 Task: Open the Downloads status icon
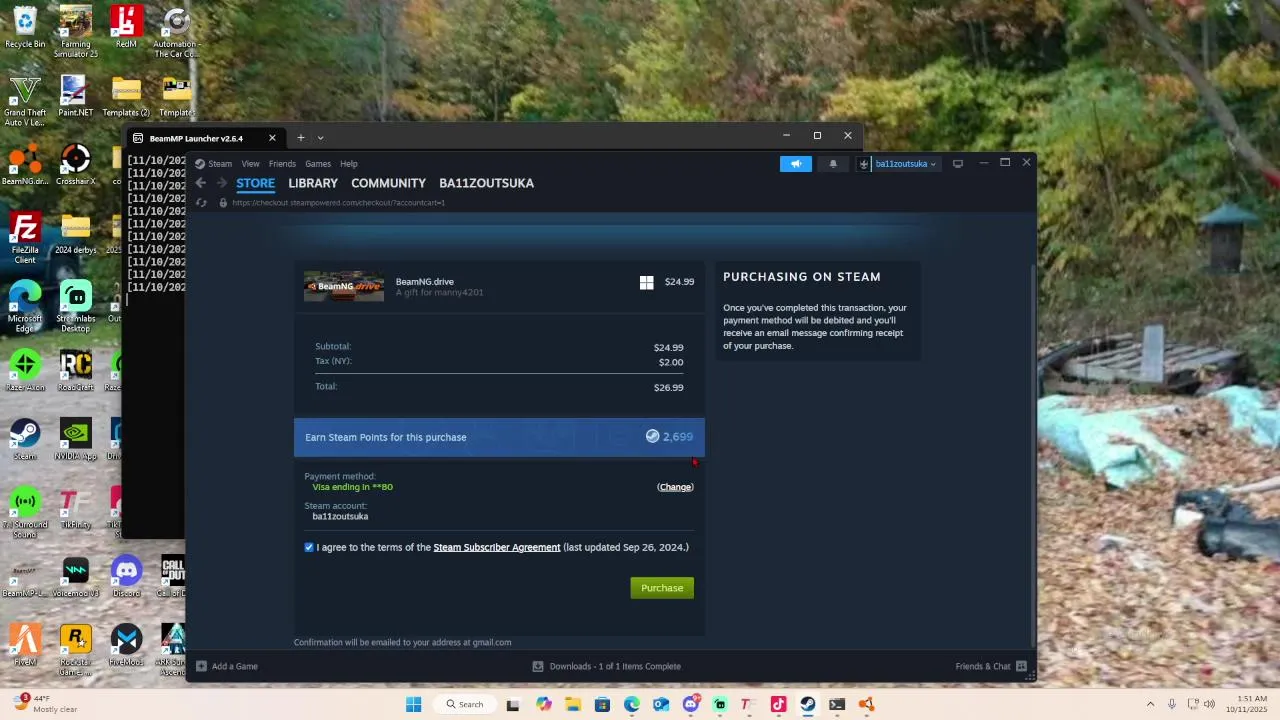pyautogui.click(x=538, y=666)
